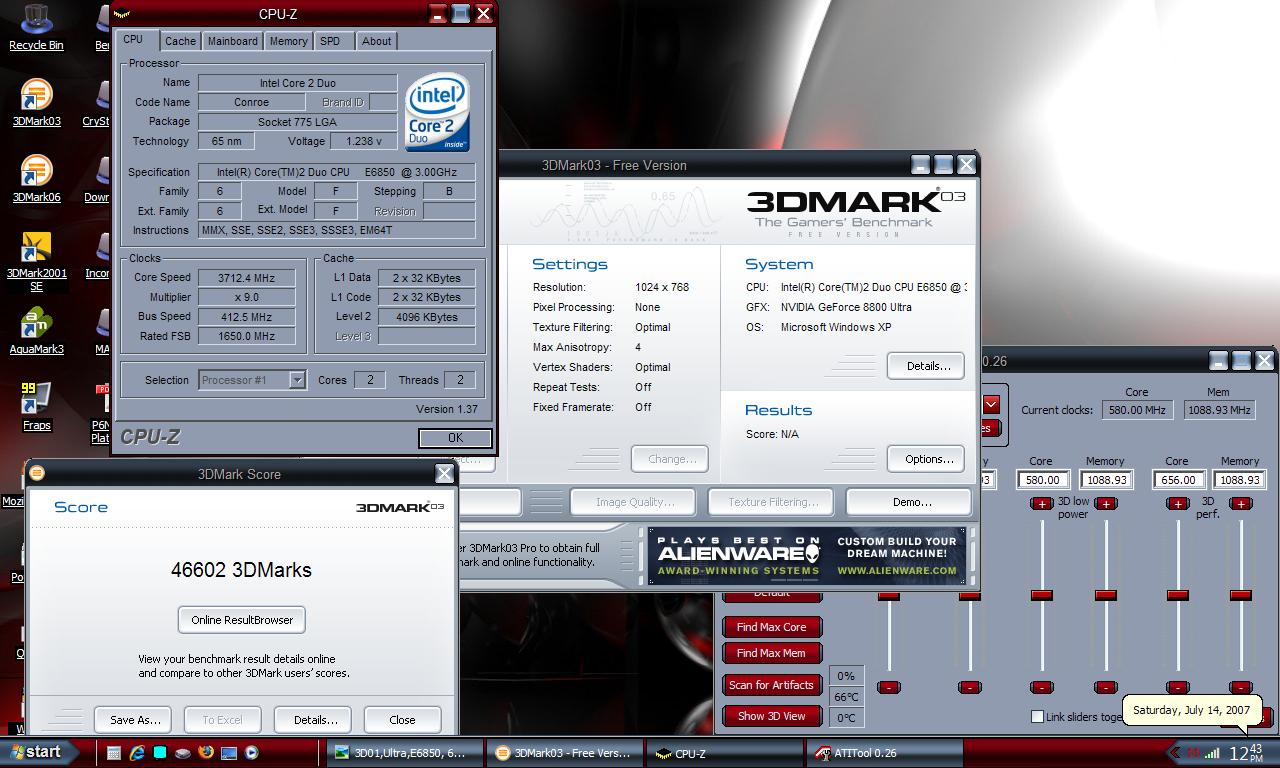The image size is (1280, 768).
Task: Increase 3D perf Memory with plus button
Action: click(x=1241, y=504)
